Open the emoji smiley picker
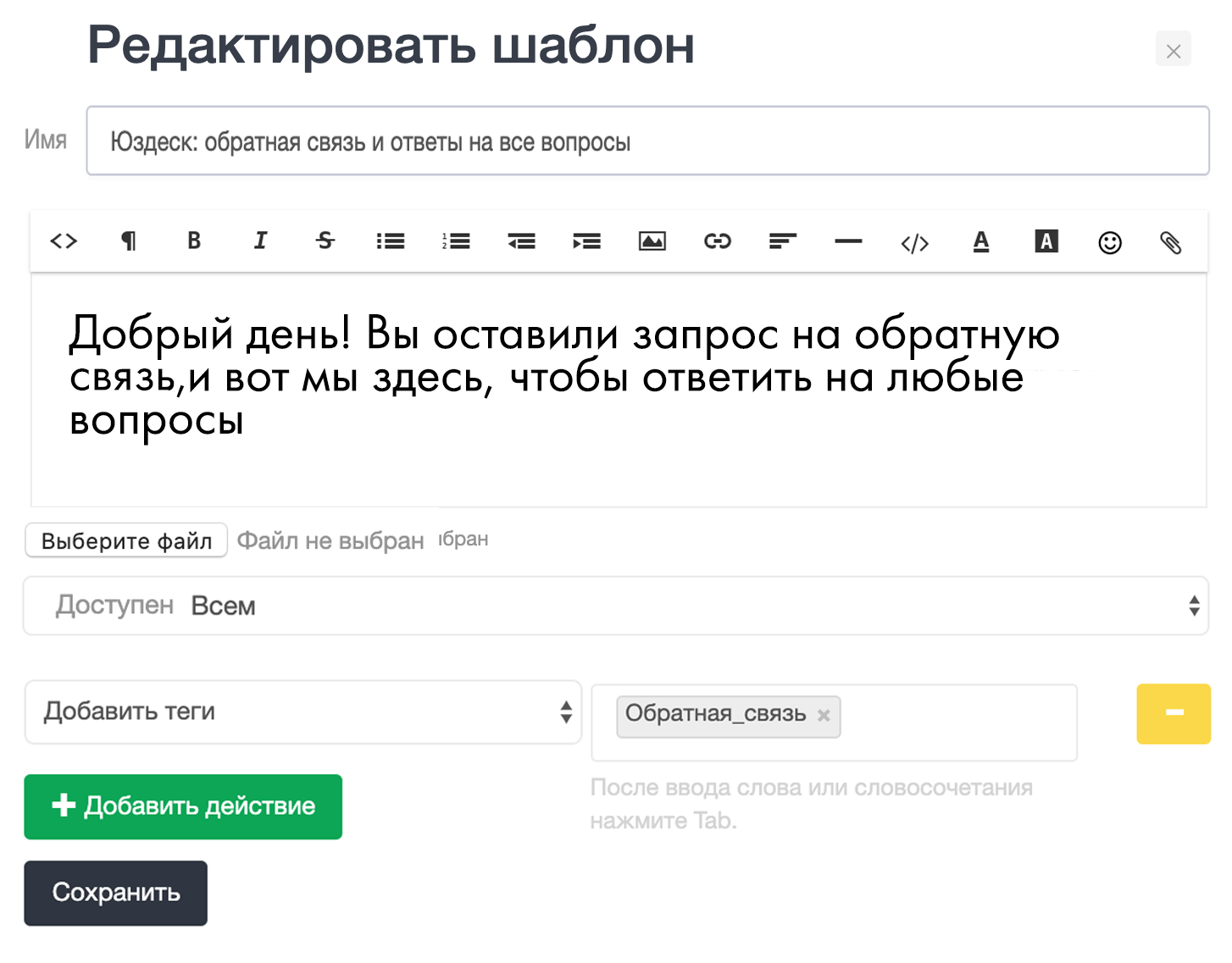 pos(1110,243)
